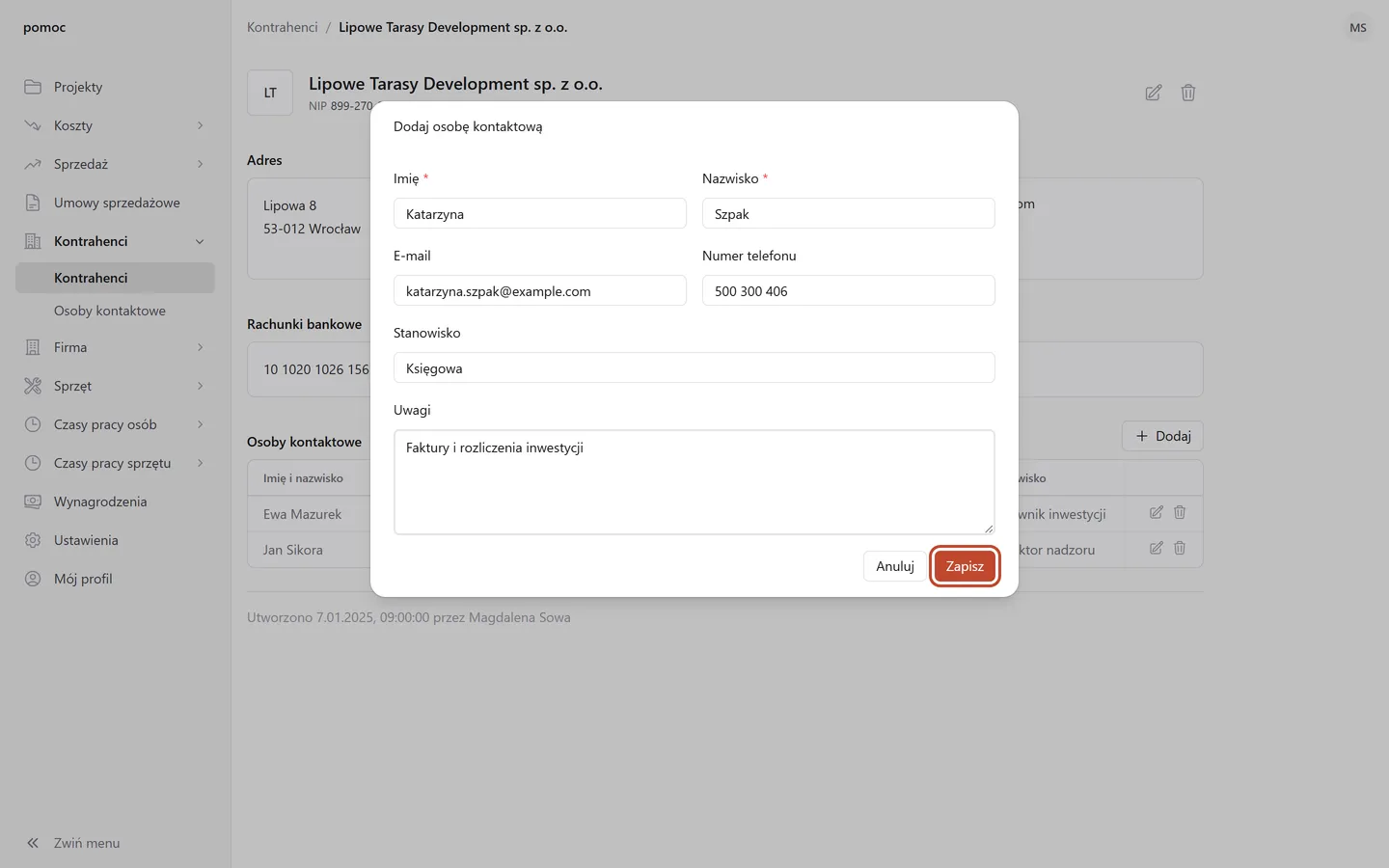This screenshot has height=868, width=1389.
Task: Click the Kontrahenci building icon
Action: tap(33, 241)
